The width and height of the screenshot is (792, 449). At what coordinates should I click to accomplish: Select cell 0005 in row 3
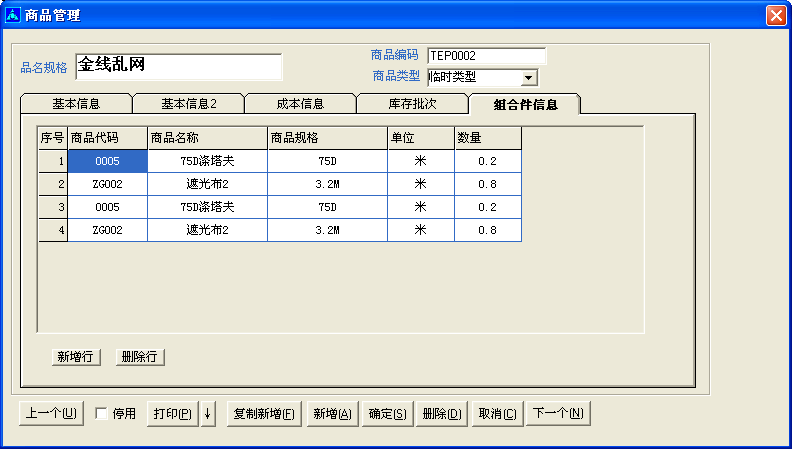pos(108,207)
